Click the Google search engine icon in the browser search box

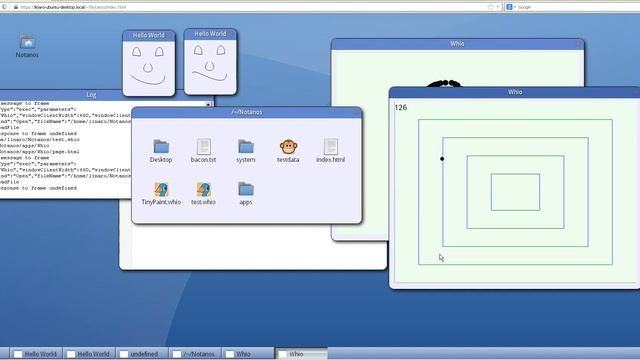click(x=509, y=7)
